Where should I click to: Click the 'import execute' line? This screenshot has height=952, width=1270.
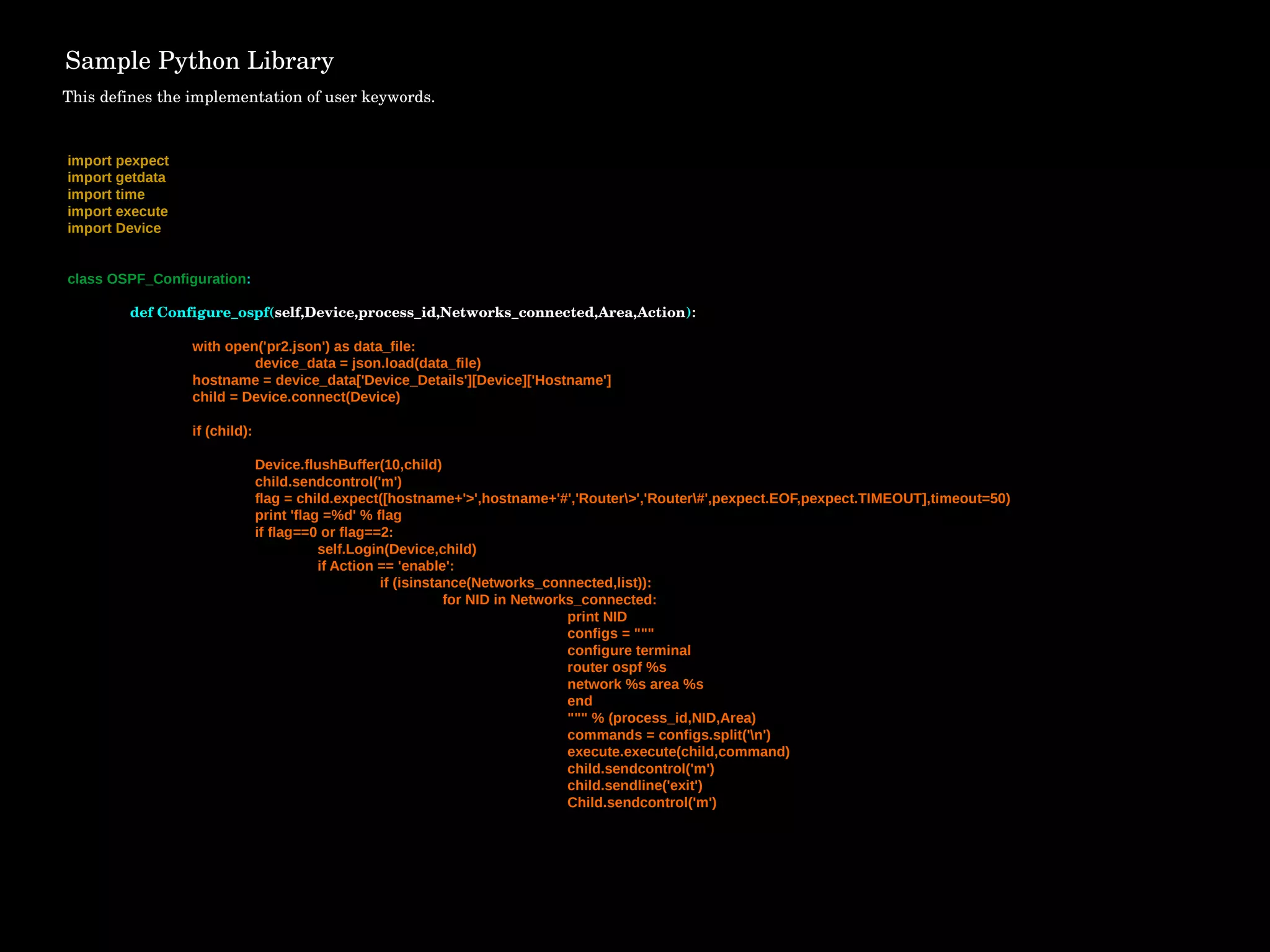pyautogui.click(x=117, y=212)
